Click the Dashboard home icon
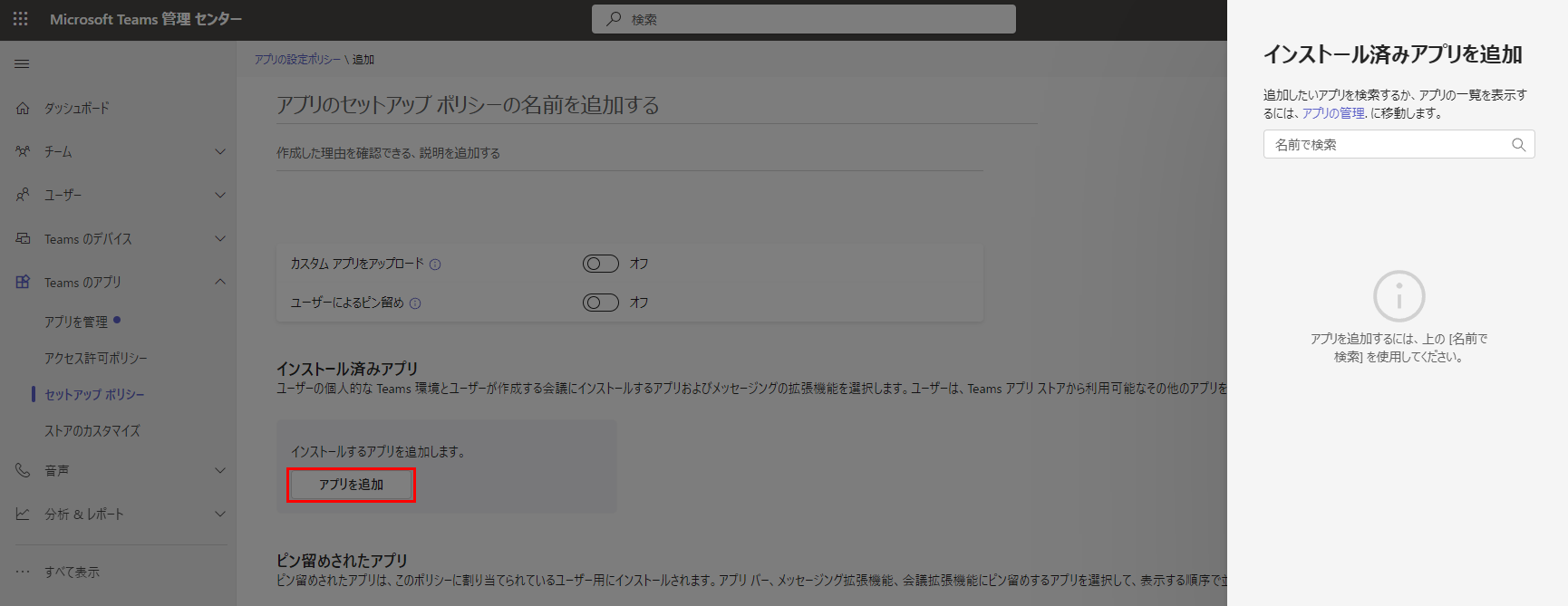This screenshot has height=606, width=1568. pyautogui.click(x=23, y=108)
